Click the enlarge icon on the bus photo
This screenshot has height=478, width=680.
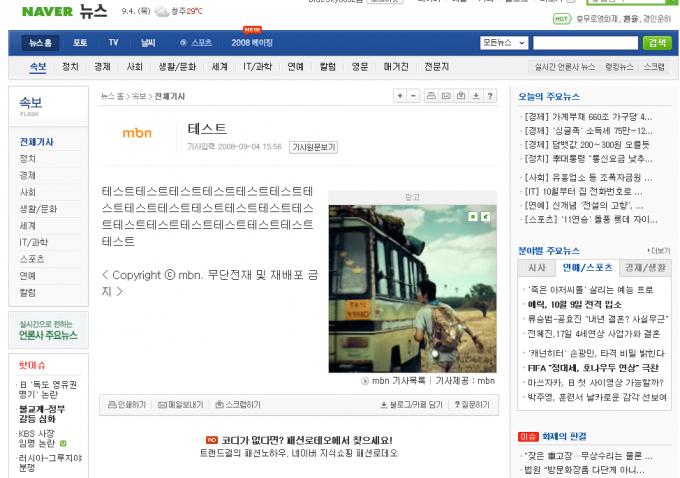(486, 216)
